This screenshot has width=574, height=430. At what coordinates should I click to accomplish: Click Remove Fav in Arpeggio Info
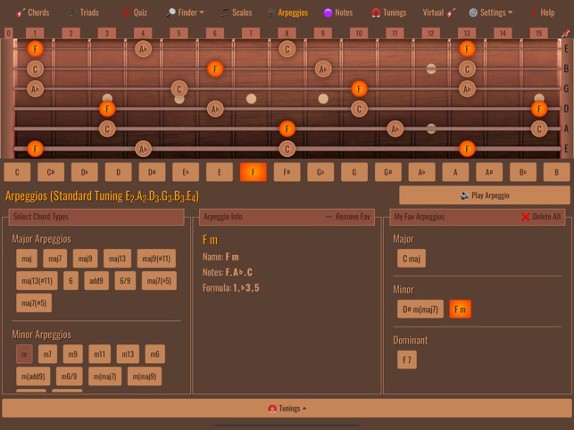tap(348, 217)
